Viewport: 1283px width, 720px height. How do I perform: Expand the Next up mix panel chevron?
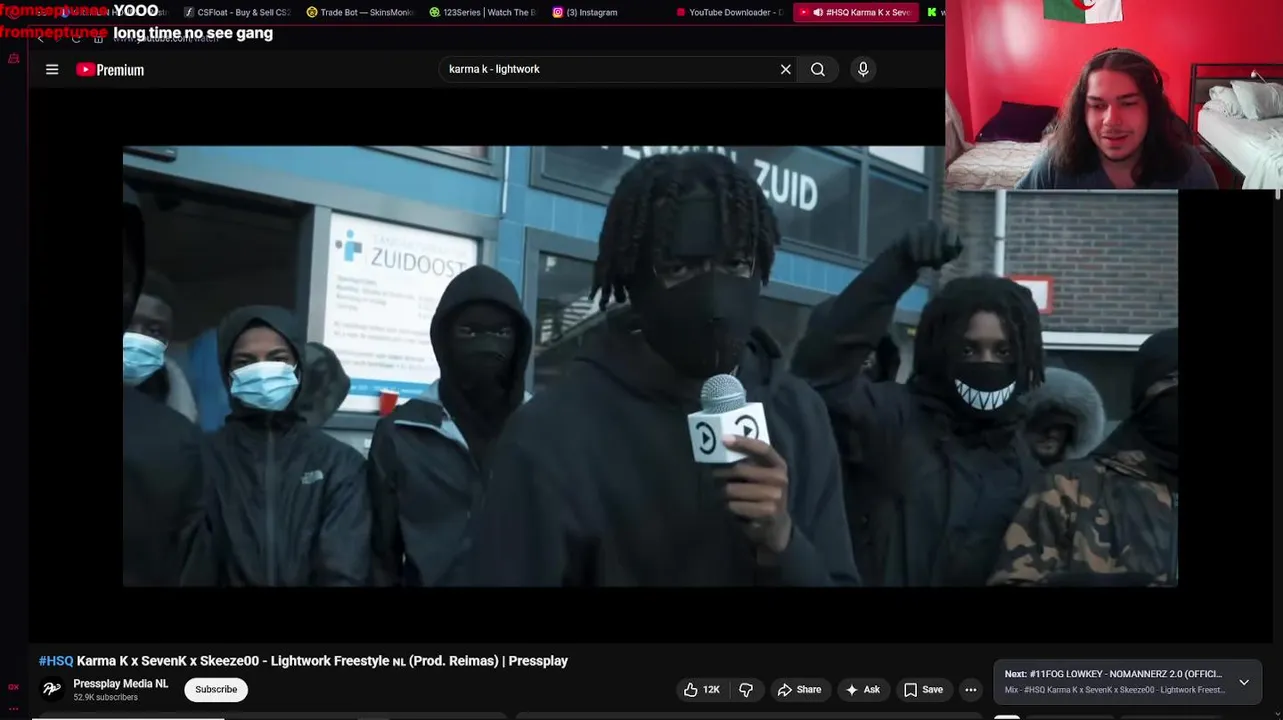1244,682
